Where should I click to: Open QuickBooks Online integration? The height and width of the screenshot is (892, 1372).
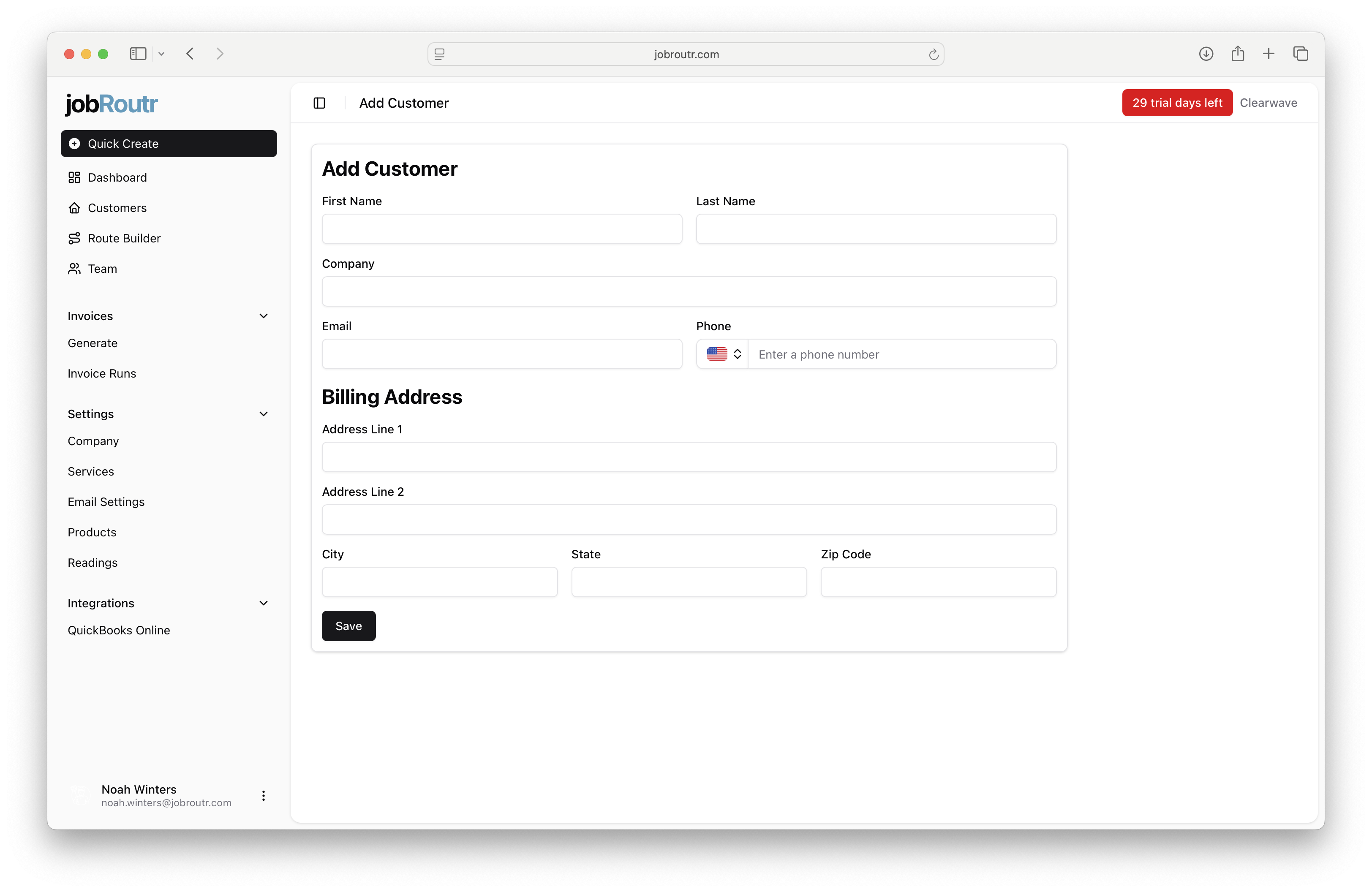(x=119, y=630)
